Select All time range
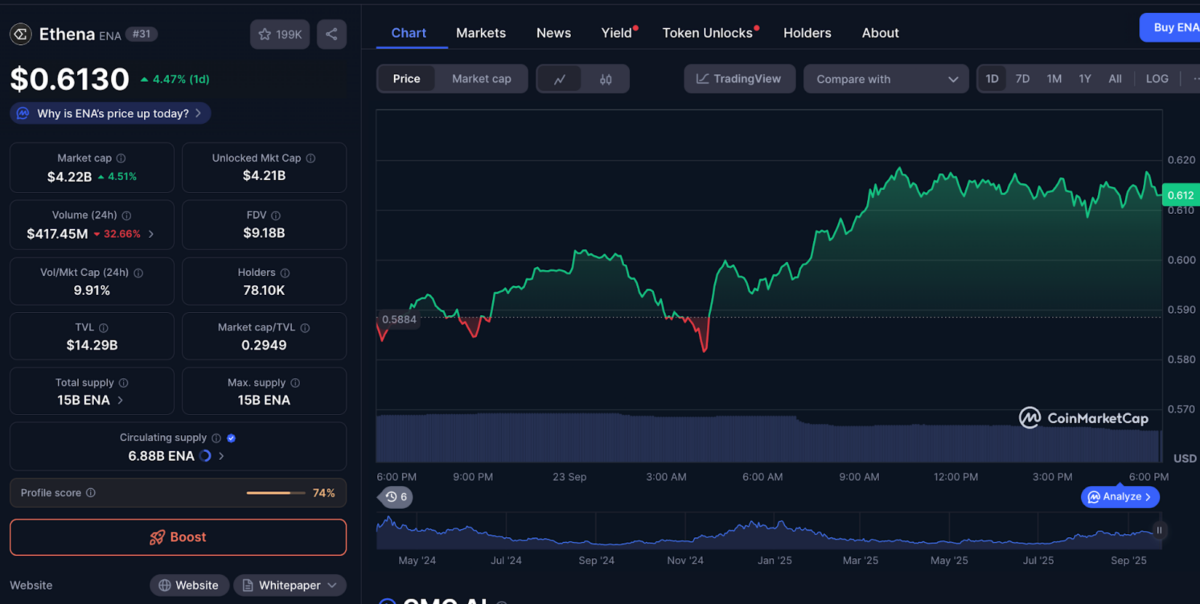 tap(1115, 79)
